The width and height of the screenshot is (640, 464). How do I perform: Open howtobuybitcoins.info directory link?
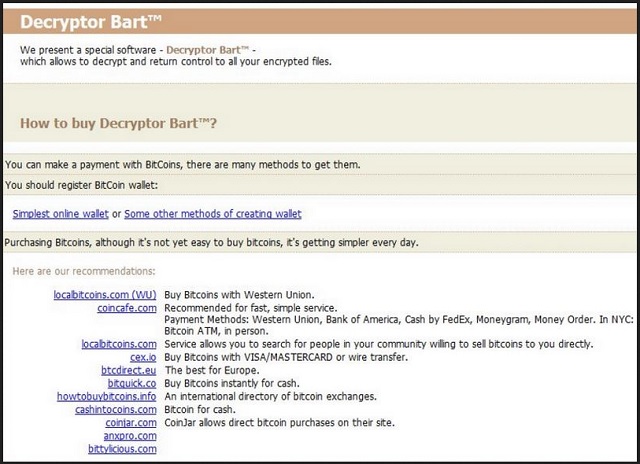[x=107, y=396]
